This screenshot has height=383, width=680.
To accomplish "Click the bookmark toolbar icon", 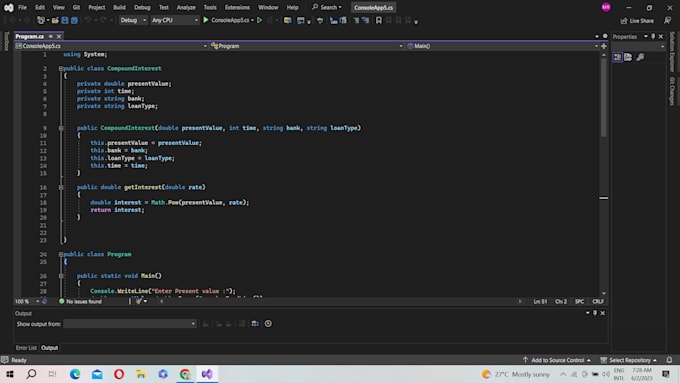I will tap(379, 20).
